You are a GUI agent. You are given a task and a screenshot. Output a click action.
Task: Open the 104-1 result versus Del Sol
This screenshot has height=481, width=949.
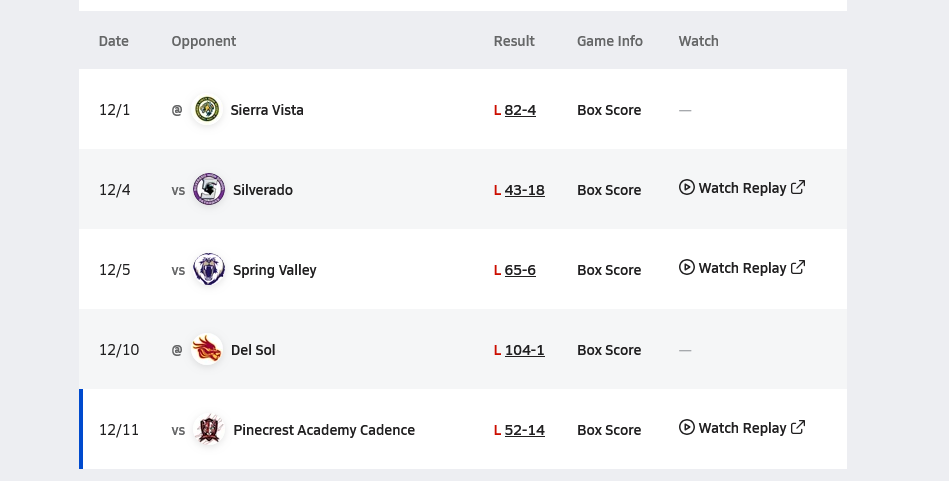[x=525, y=350]
